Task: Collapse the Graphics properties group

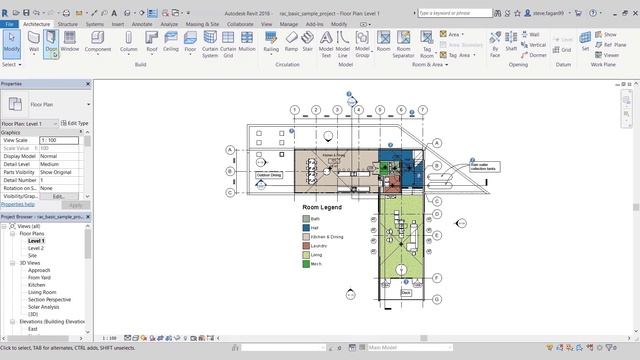Action: point(81,132)
